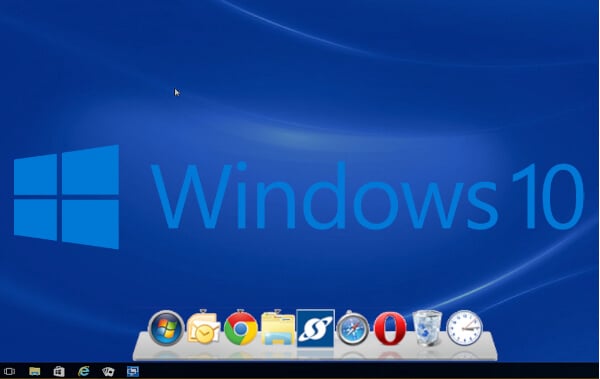This screenshot has height=379, width=600.
Task: Open the Opera browser from the dock
Action: coord(390,328)
